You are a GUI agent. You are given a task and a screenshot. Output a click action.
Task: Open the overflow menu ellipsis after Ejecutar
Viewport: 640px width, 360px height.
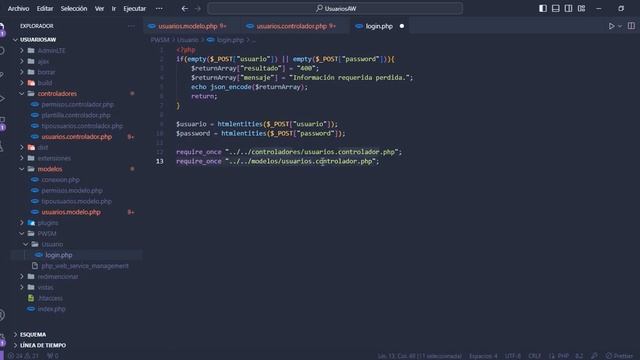[159, 8]
